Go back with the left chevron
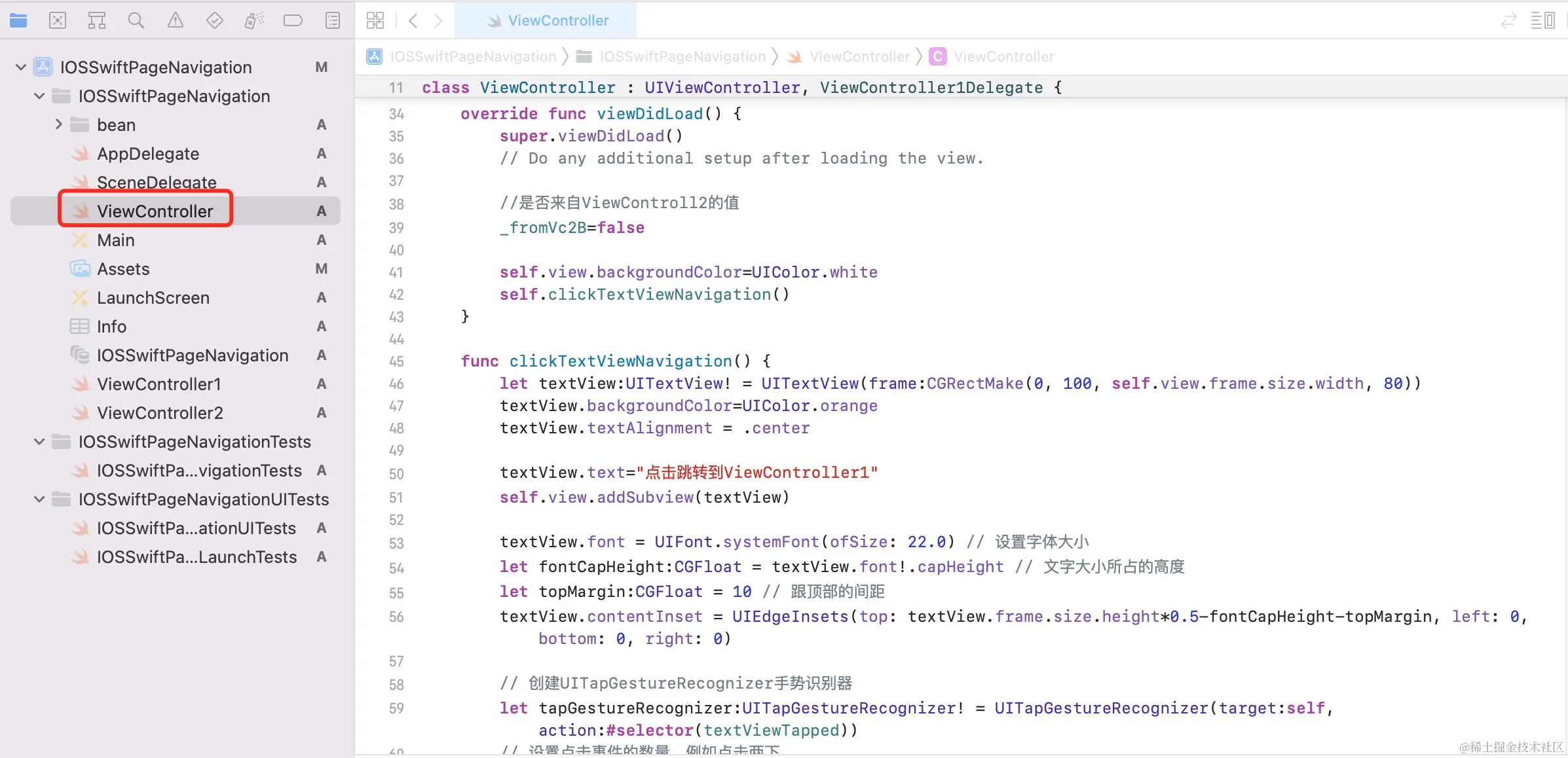Image resolution: width=1568 pixels, height=758 pixels. [413, 21]
